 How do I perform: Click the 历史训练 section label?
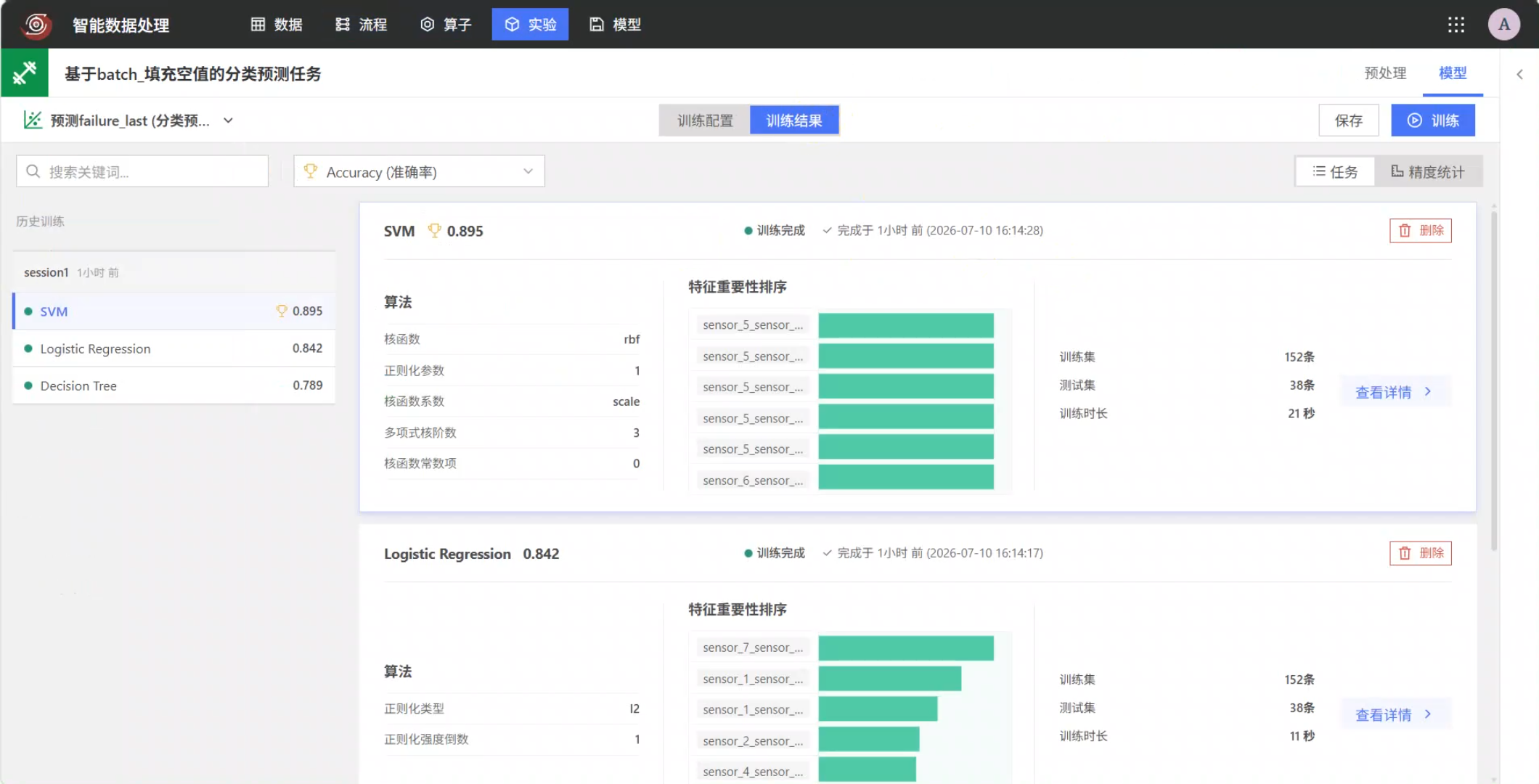point(41,221)
